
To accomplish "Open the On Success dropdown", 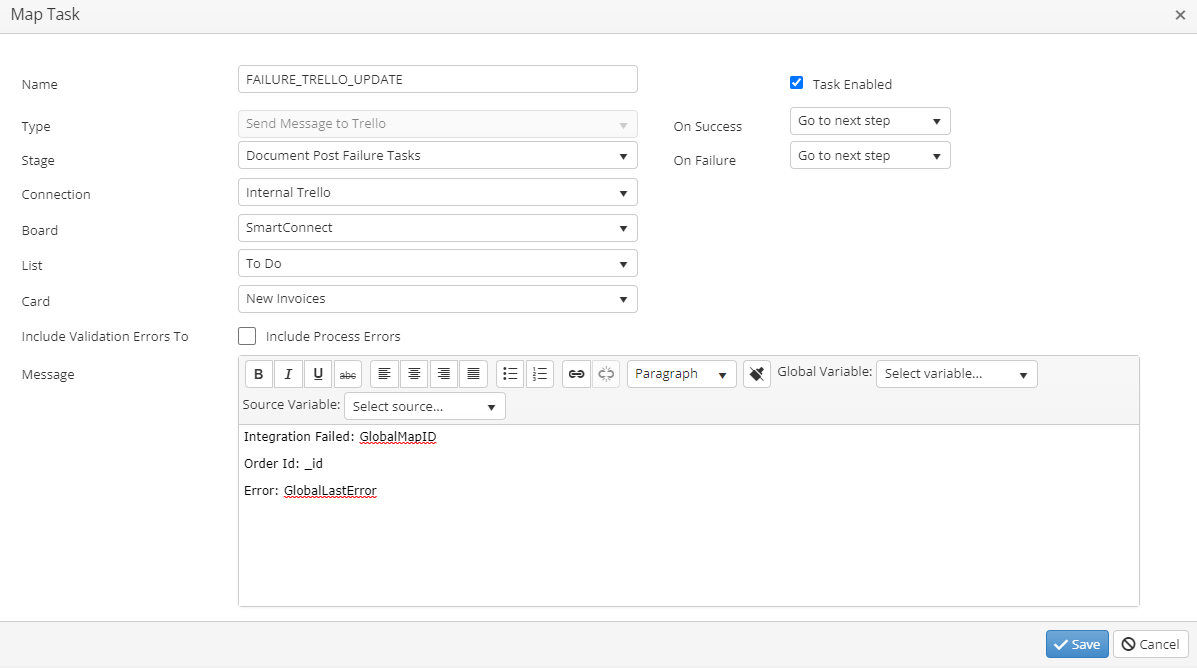I will (x=870, y=121).
